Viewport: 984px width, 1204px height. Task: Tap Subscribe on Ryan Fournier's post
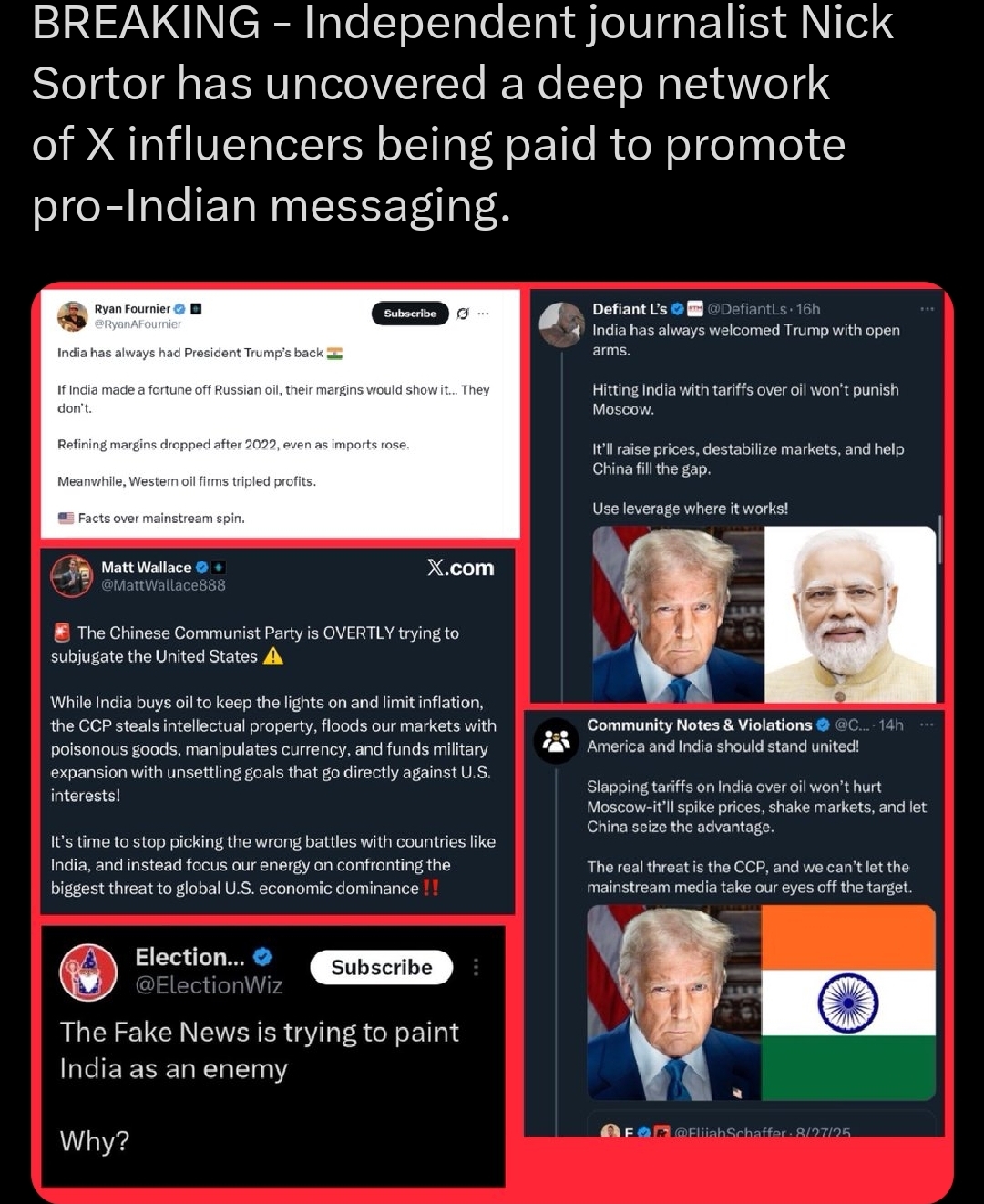tap(410, 314)
